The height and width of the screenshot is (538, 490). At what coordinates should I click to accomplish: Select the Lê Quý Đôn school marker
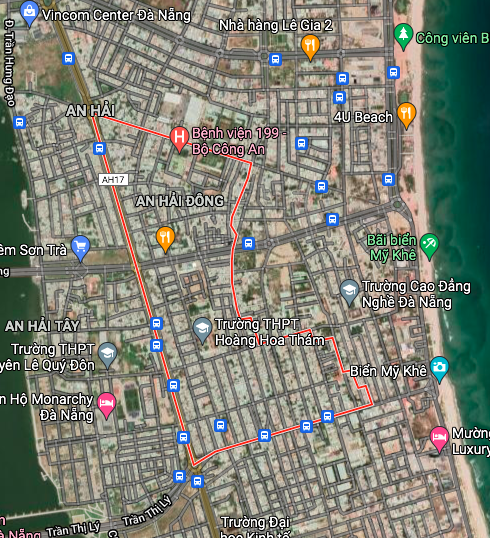pyautogui.click(x=107, y=355)
